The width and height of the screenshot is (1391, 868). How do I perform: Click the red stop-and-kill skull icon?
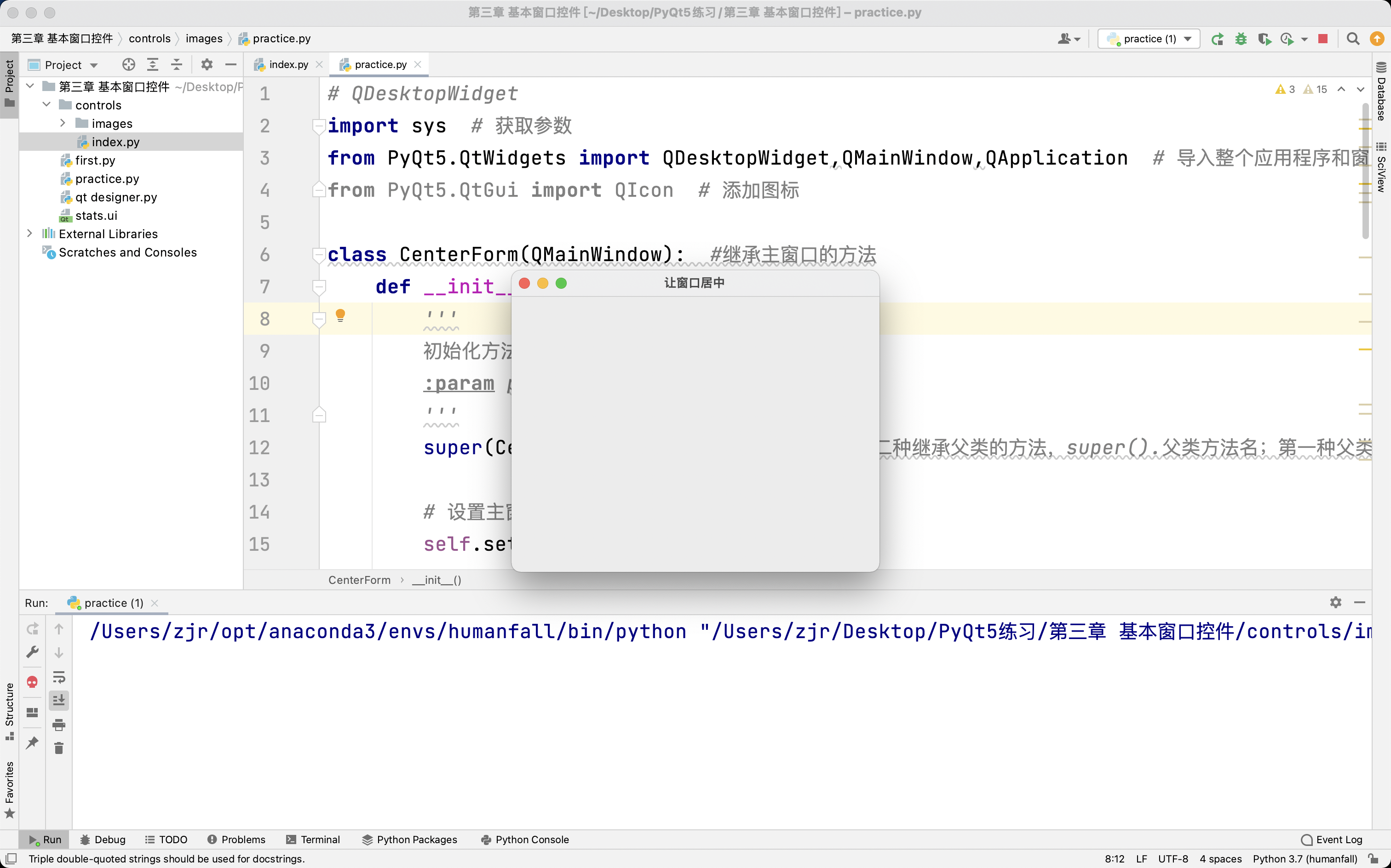click(x=33, y=682)
